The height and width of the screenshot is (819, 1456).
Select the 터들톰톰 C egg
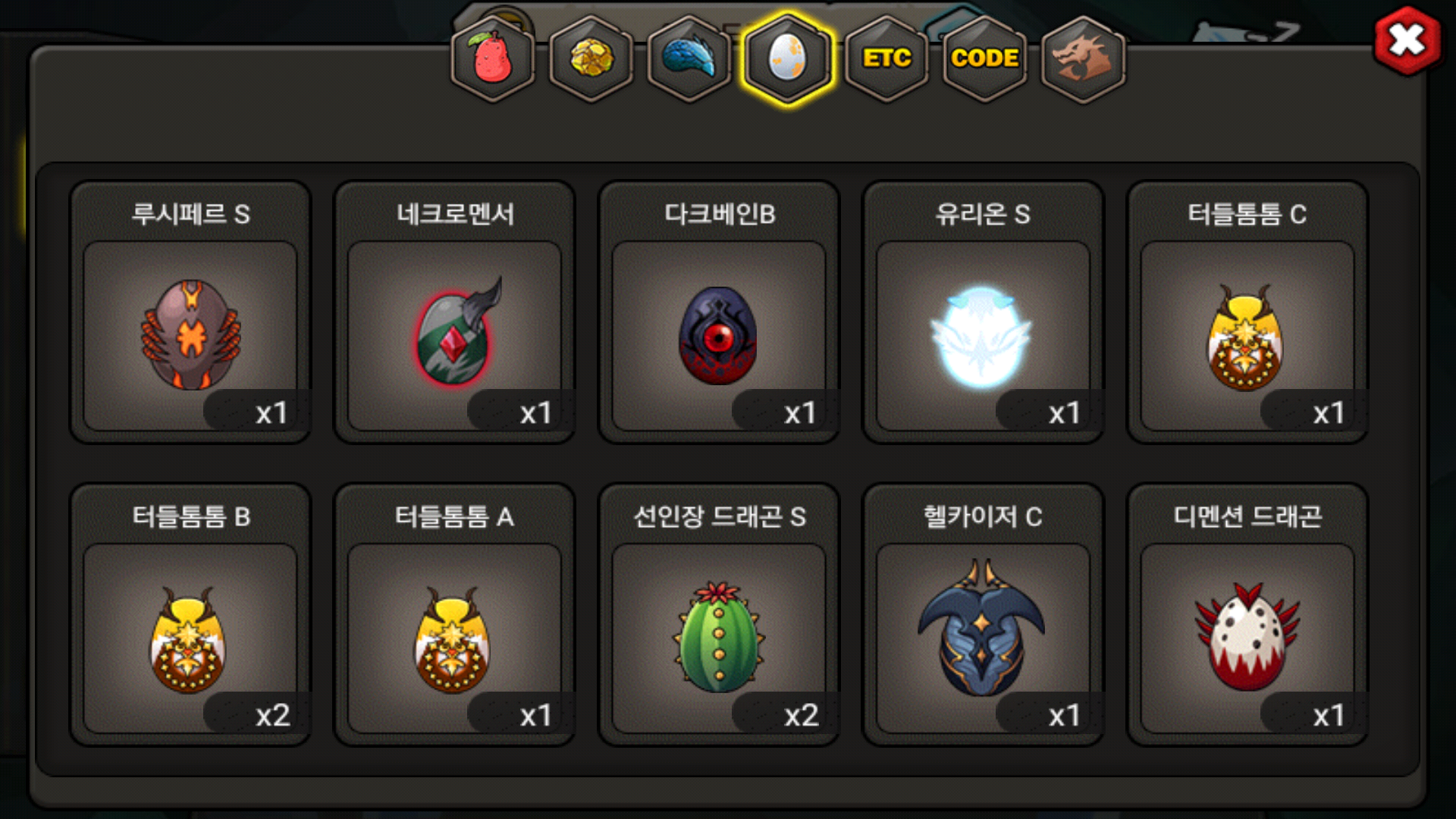click(1247, 312)
